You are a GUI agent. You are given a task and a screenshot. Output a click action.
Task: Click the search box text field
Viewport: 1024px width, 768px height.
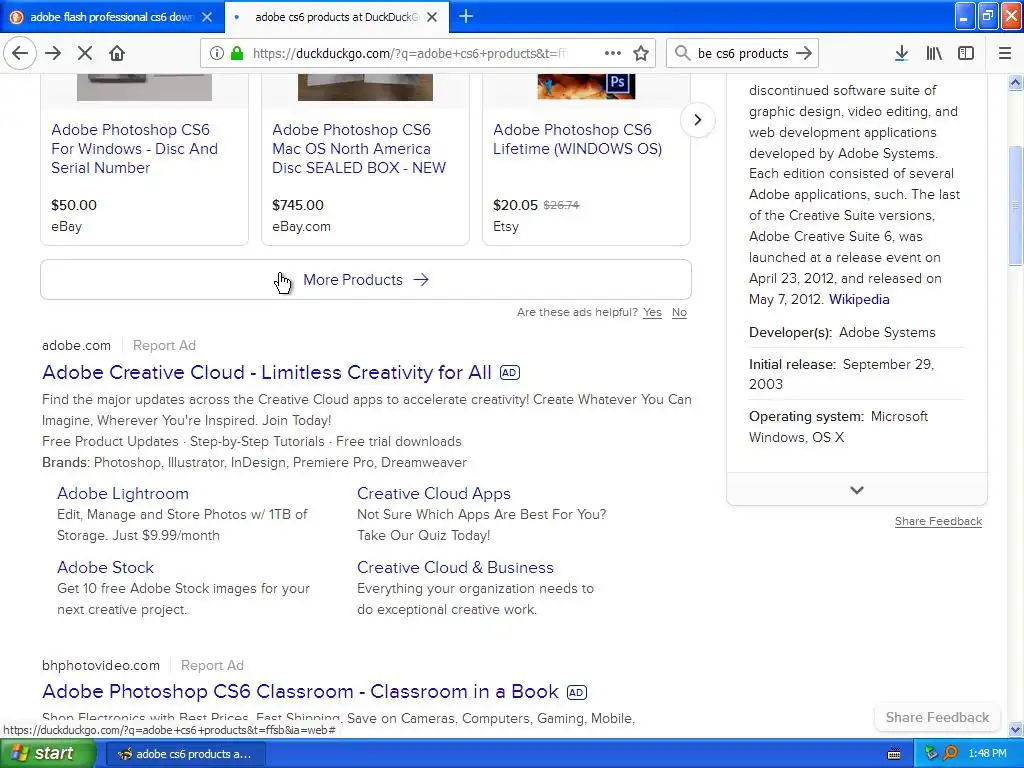(x=743, y=53)
